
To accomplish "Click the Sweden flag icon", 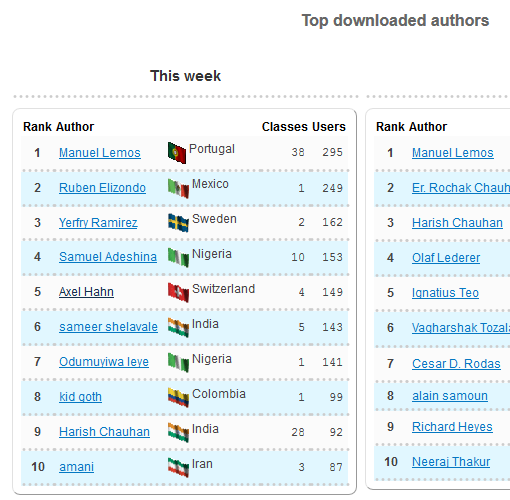I will 178,223.
